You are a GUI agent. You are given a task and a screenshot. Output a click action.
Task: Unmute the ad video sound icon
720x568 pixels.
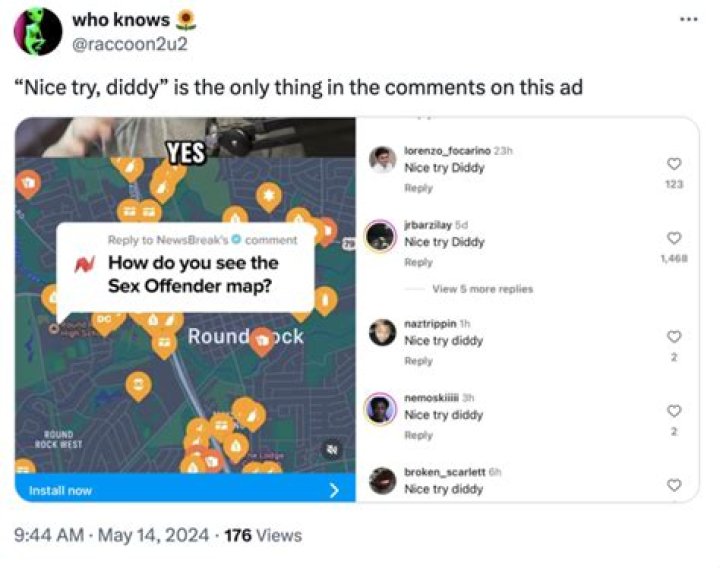pyautogui.click(x=333, y=449)
